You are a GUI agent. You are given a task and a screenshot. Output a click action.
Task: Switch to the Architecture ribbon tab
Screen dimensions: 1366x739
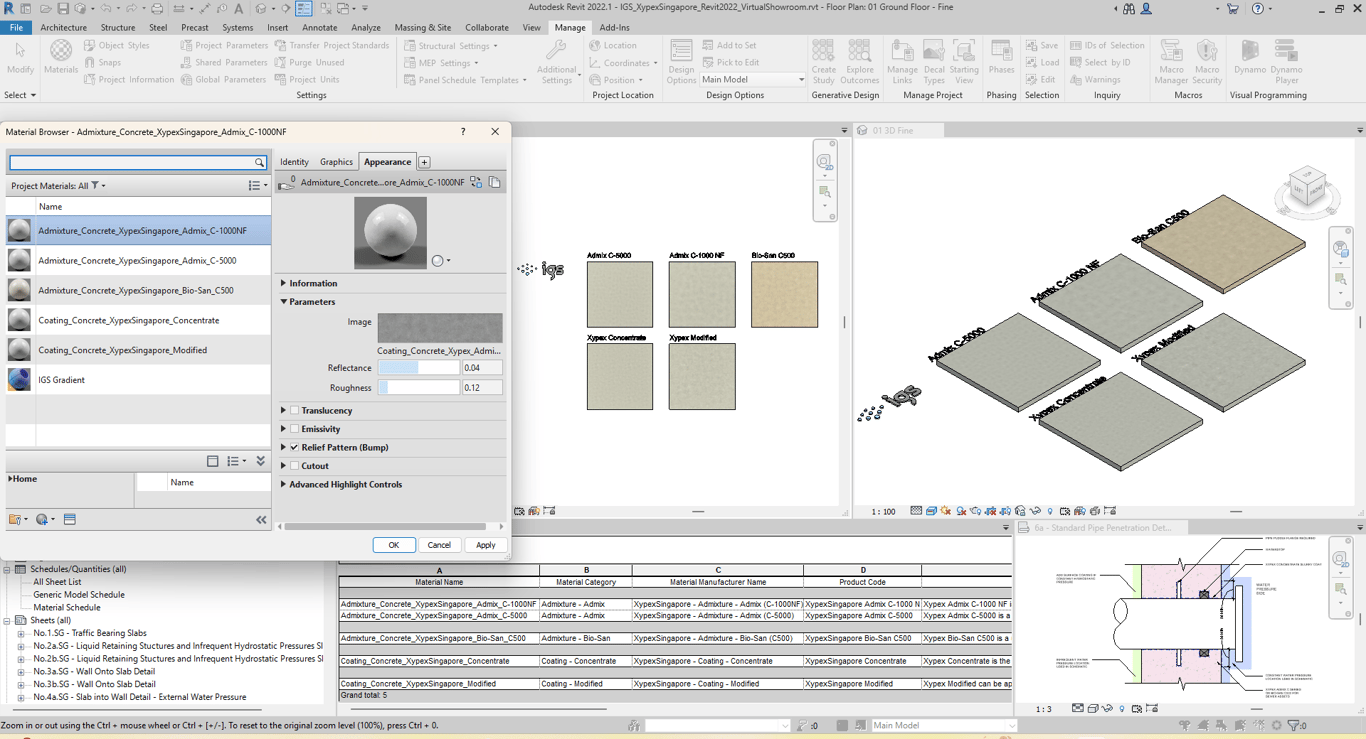(63, 27)
